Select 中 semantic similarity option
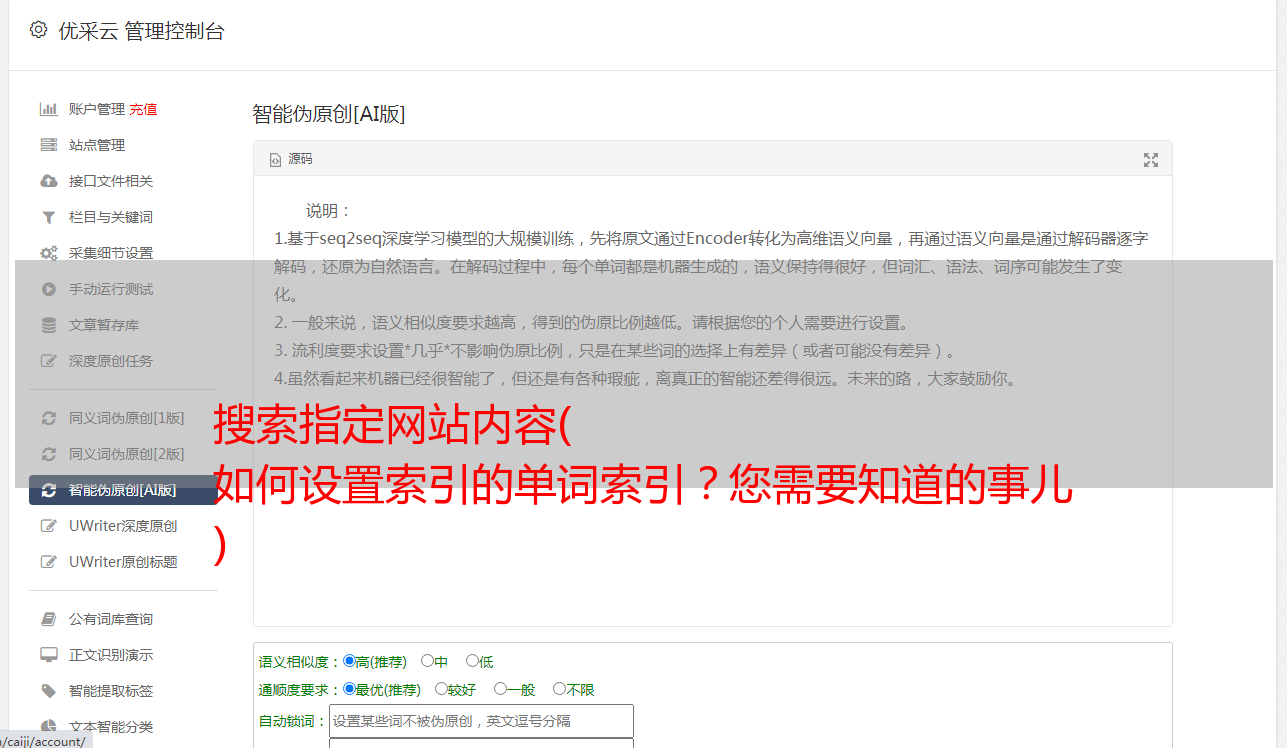The height and width of the screenshot is (748, 1287). (427, 661)
